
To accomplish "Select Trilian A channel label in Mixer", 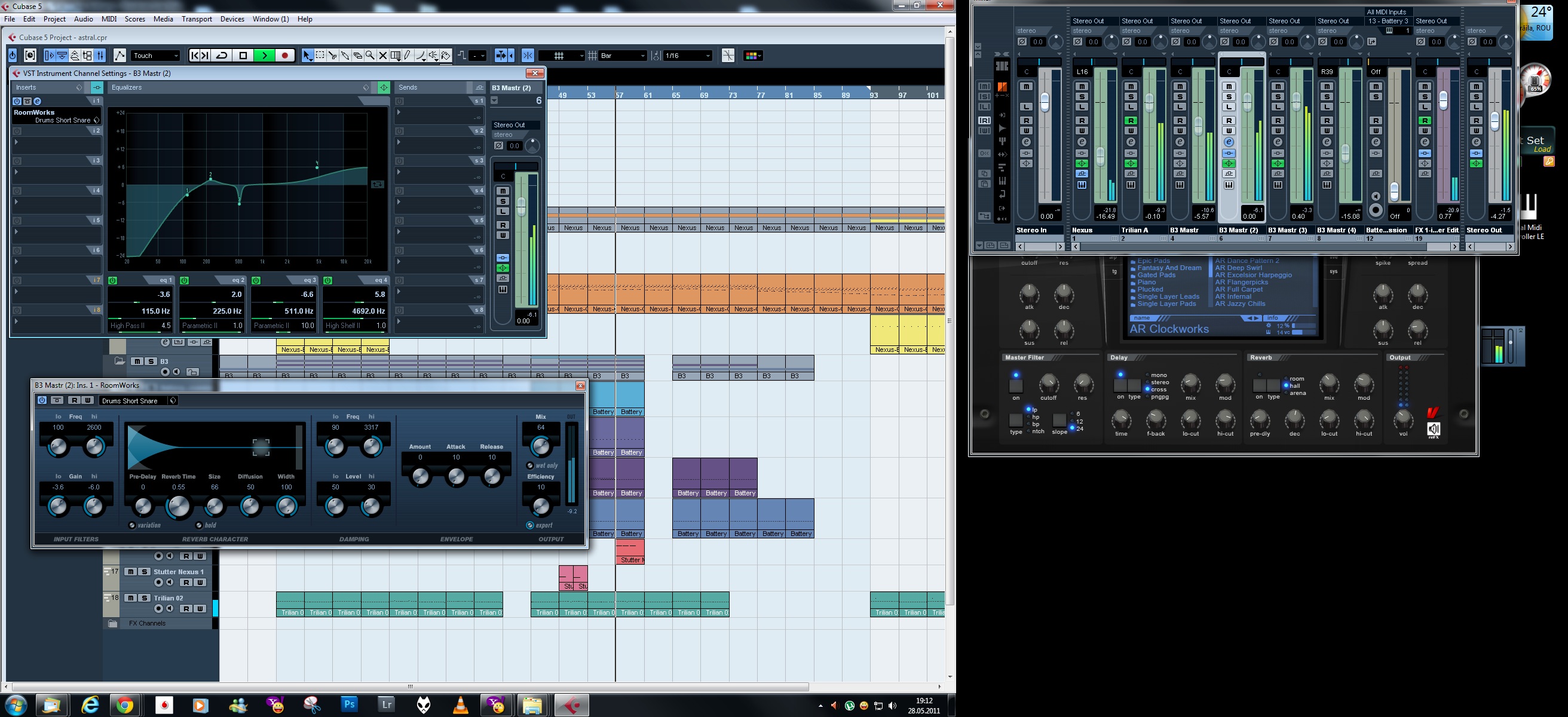I will click(1144, 230).
